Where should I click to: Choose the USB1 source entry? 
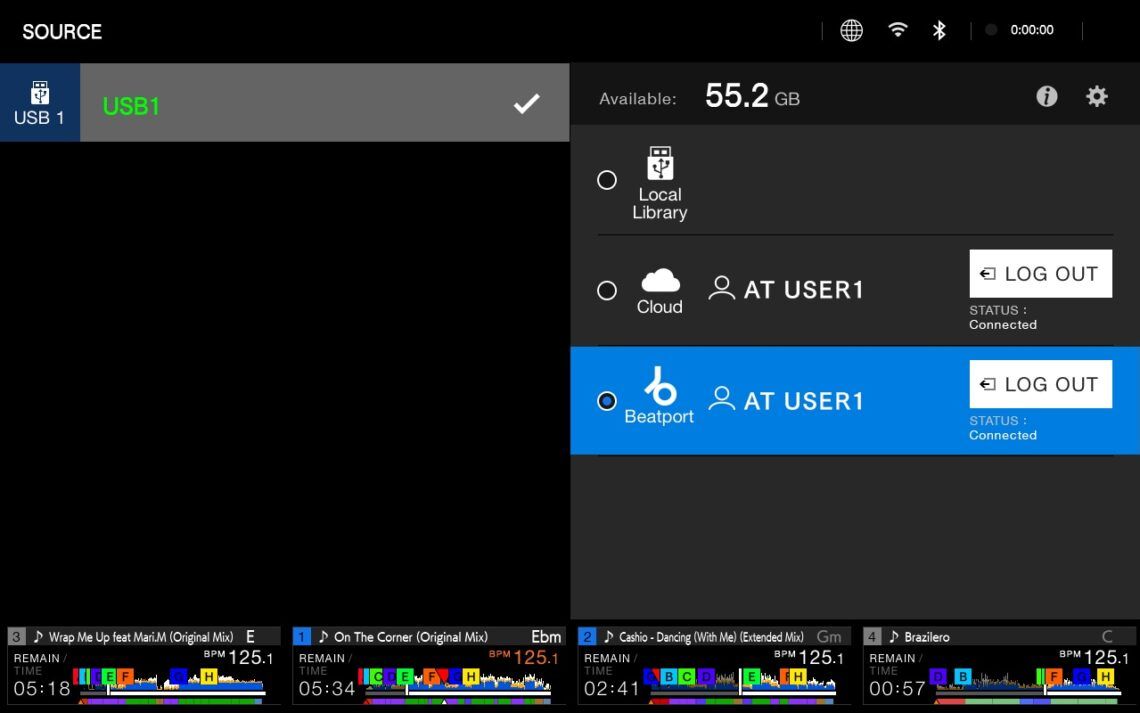pyautogui.click(x=300, y=105)
